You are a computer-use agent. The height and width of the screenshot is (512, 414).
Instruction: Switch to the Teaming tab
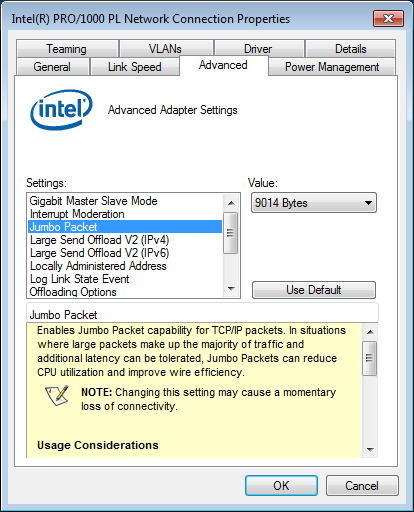[67, 49]
